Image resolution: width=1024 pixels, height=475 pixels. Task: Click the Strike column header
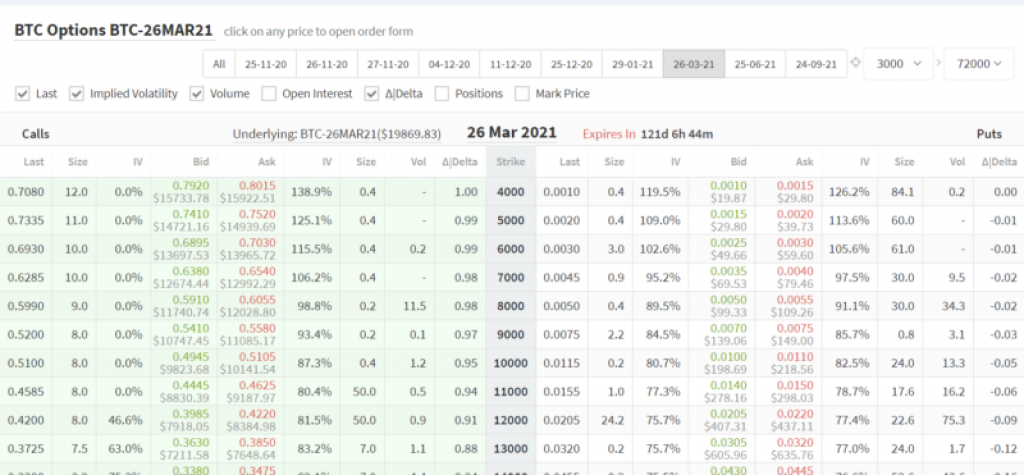click(511, 161)
